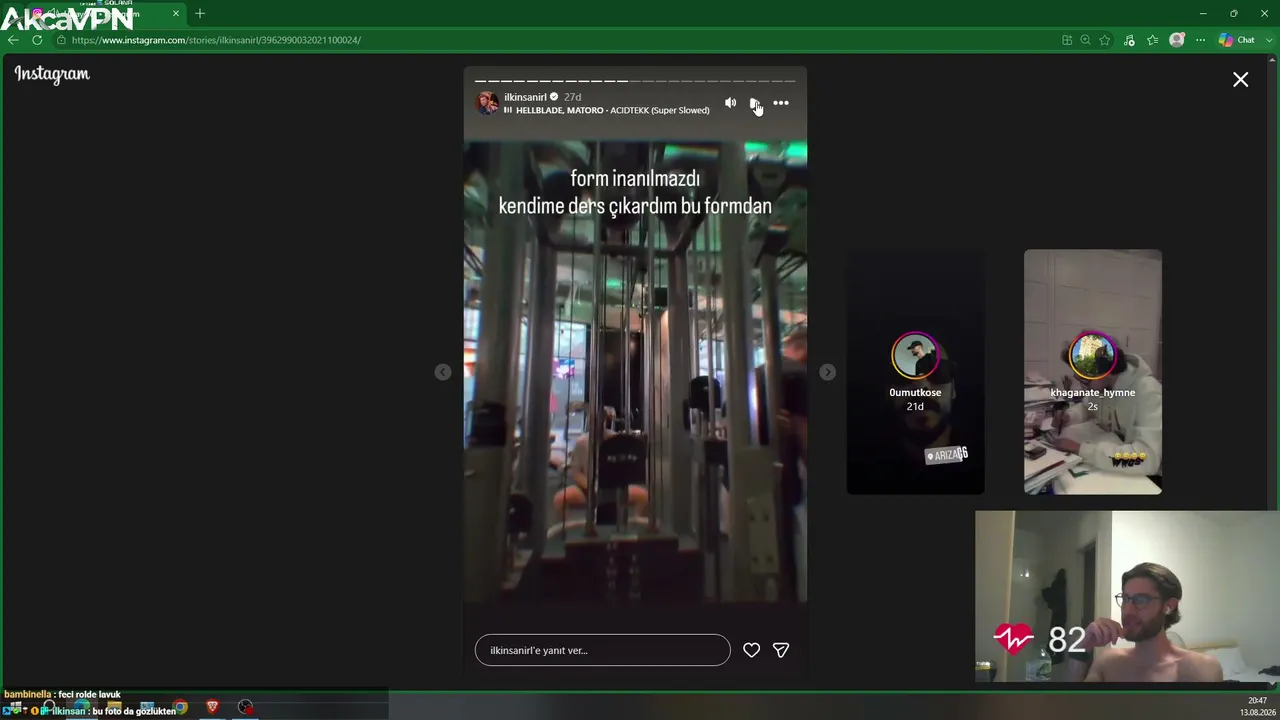Image resolution: width=1280 pixels, height=720 pixels.
Task: Open the ilkinsanirl profile picture in story header
Action: pos(487,103)
